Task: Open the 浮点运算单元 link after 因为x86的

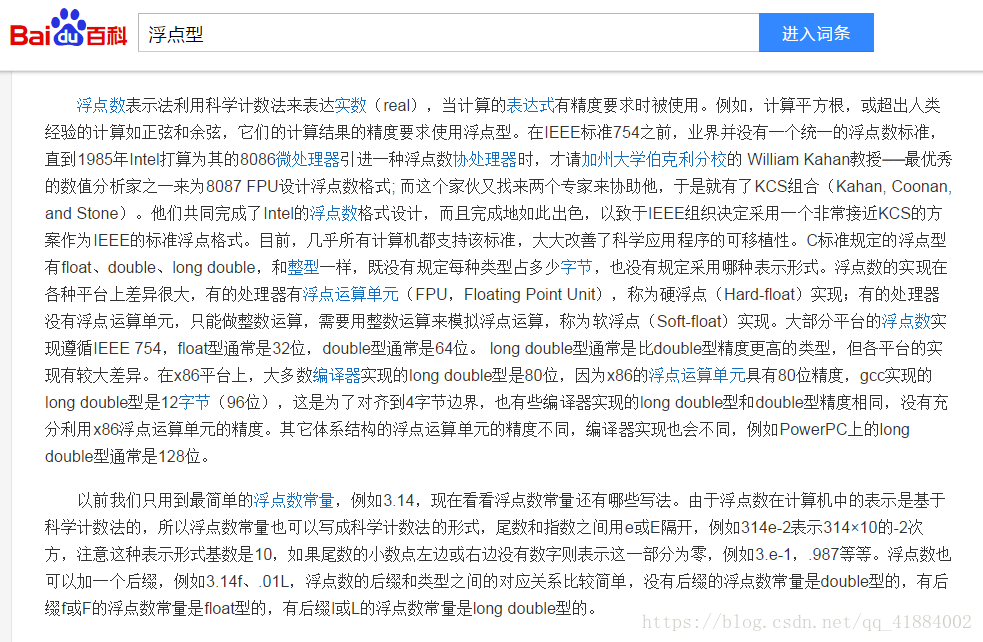Action: [x=697, y=375]
